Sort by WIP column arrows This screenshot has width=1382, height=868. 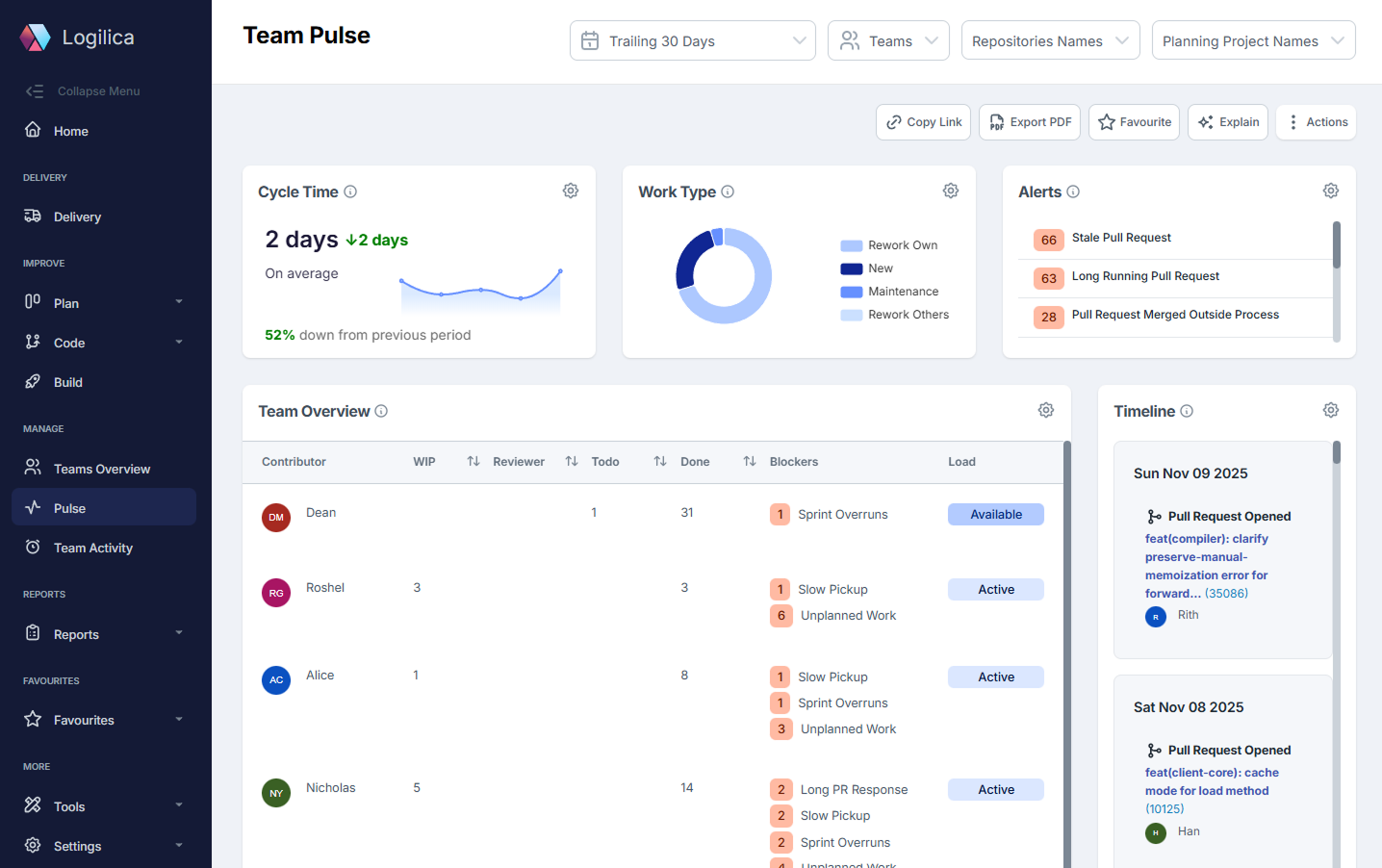click(473, 462)
